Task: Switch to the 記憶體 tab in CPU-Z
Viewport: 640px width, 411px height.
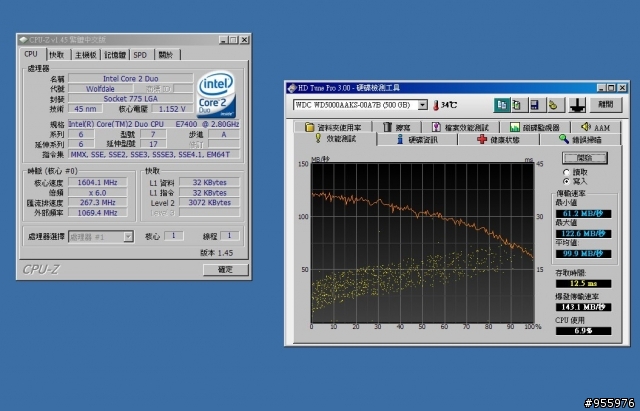Action: pyautogui.click(x=115, y=55)
